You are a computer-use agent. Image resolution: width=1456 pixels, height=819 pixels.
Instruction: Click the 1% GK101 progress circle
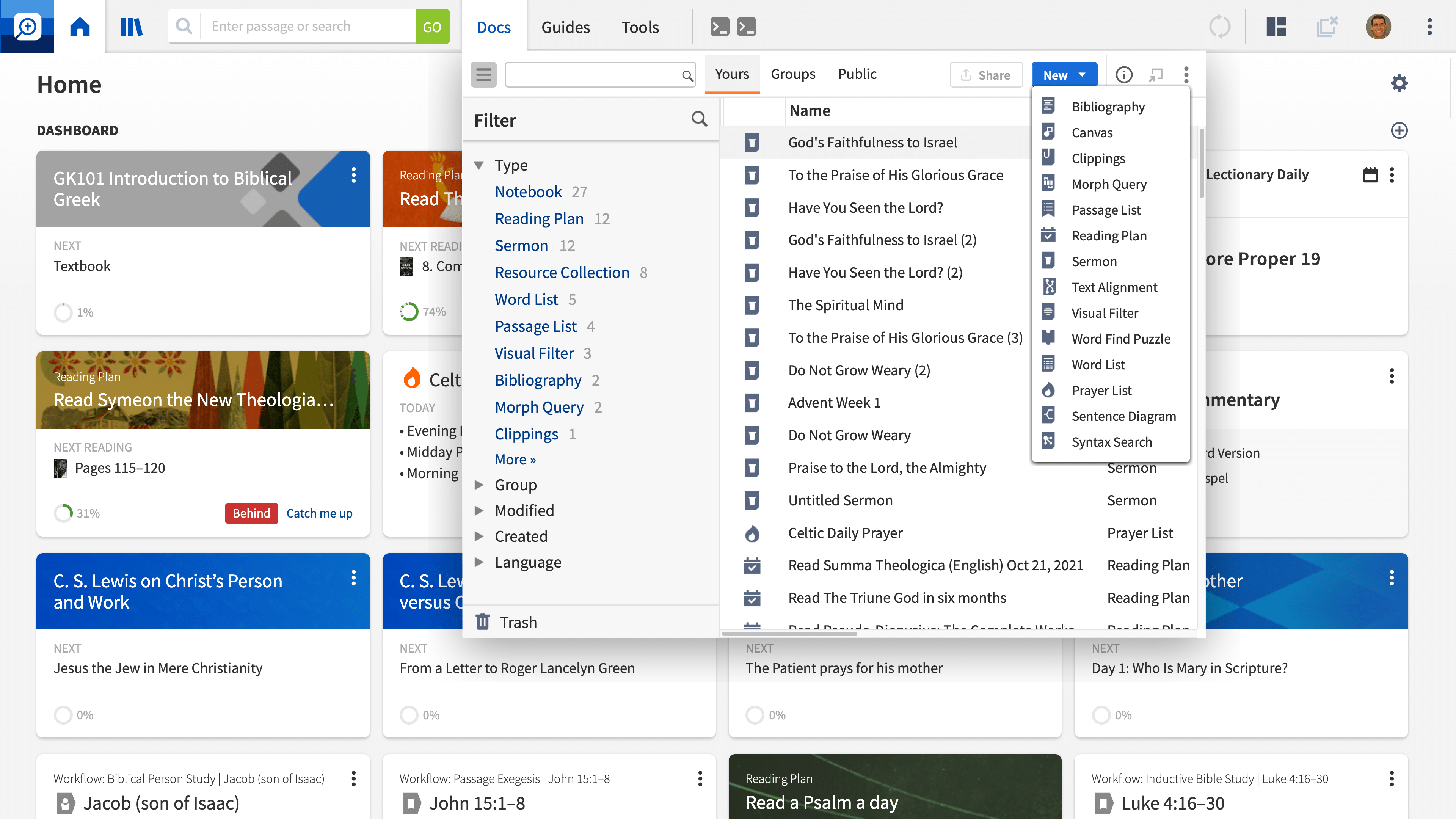pos(63,312)
